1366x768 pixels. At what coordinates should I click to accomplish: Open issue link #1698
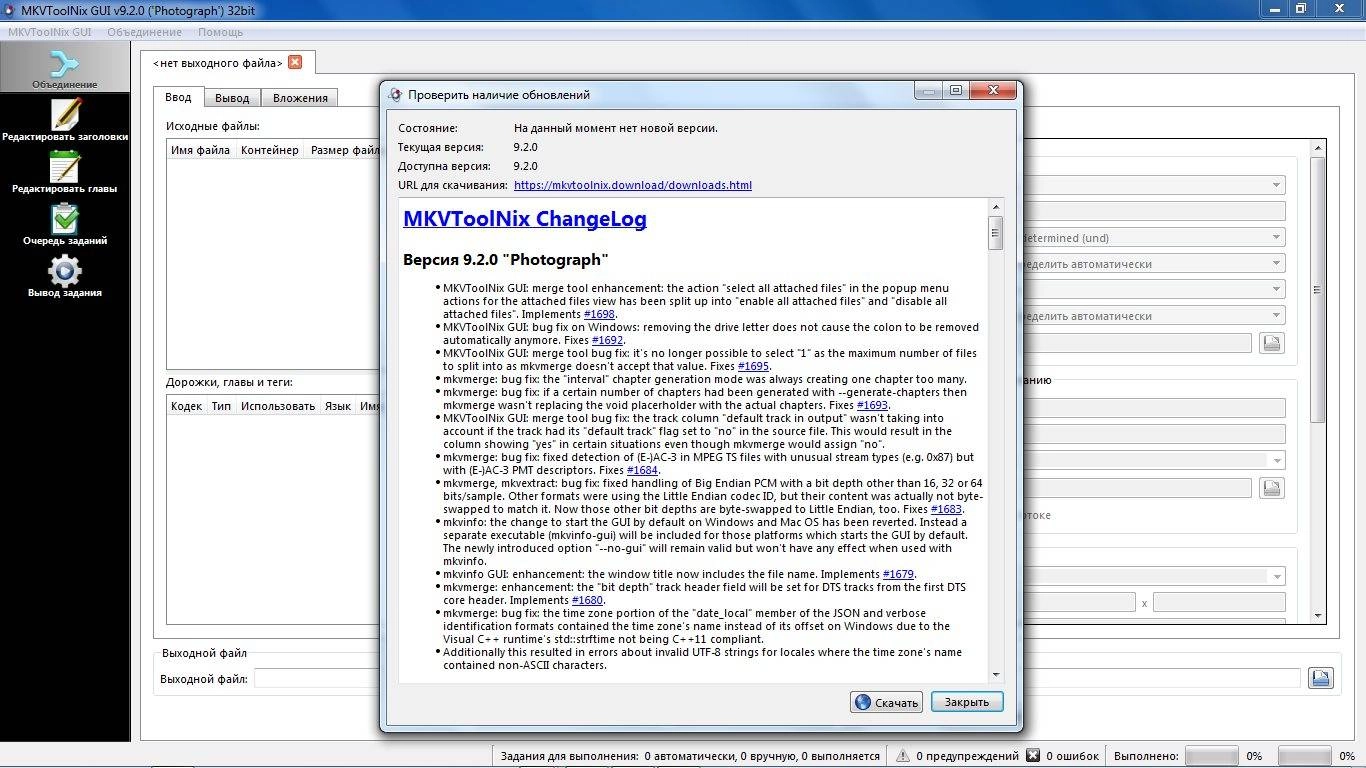point(599,314)
